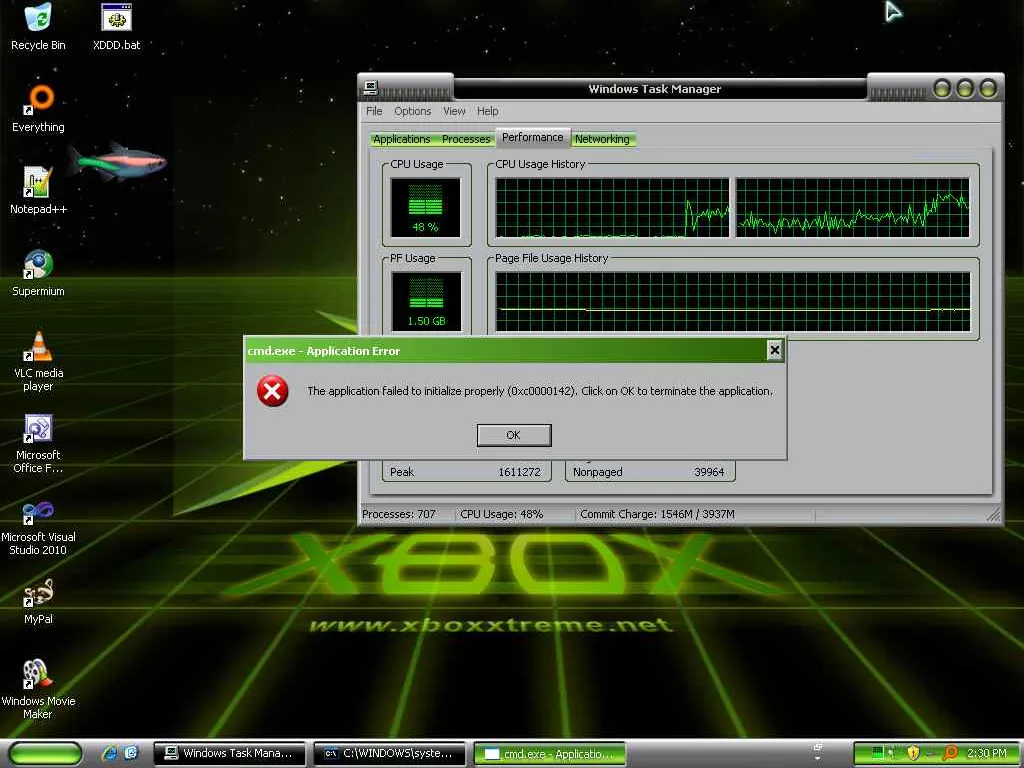Screen dimensions: 1024x768
Task: Select the MyPal desktop shortcut
Action: pos(38,601)
